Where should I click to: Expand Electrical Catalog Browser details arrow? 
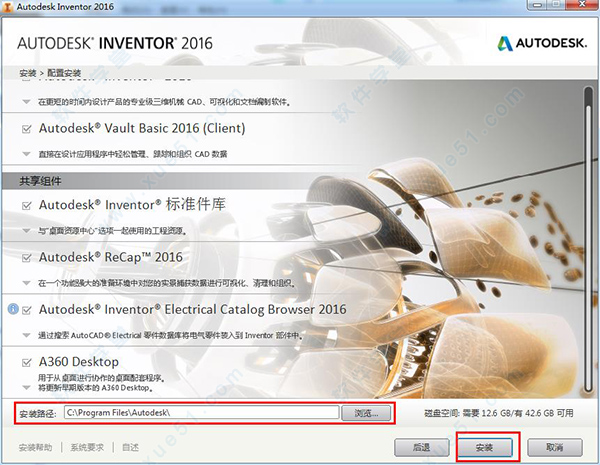click(26, 334)
